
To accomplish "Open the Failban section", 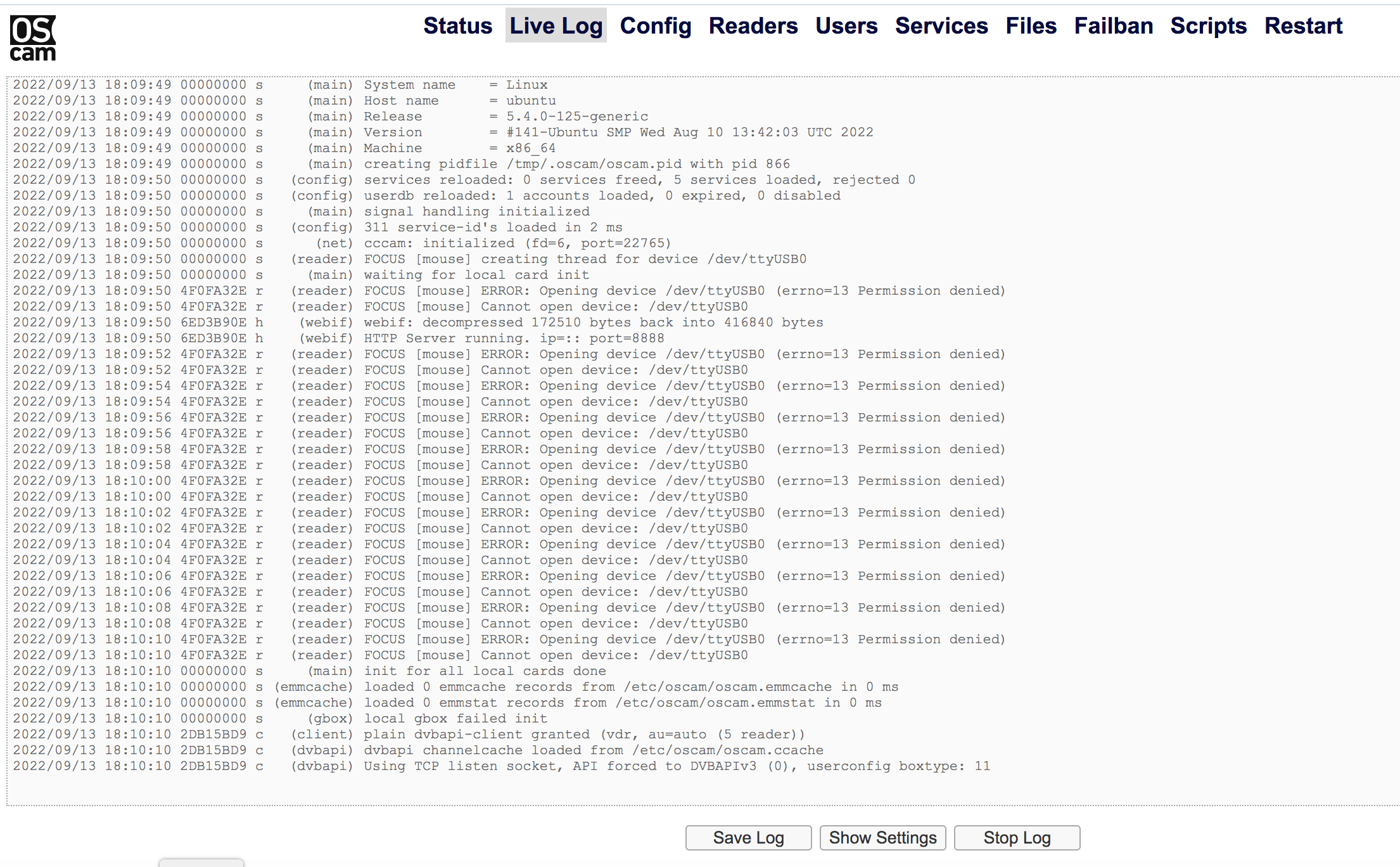I will [1113, 26].
